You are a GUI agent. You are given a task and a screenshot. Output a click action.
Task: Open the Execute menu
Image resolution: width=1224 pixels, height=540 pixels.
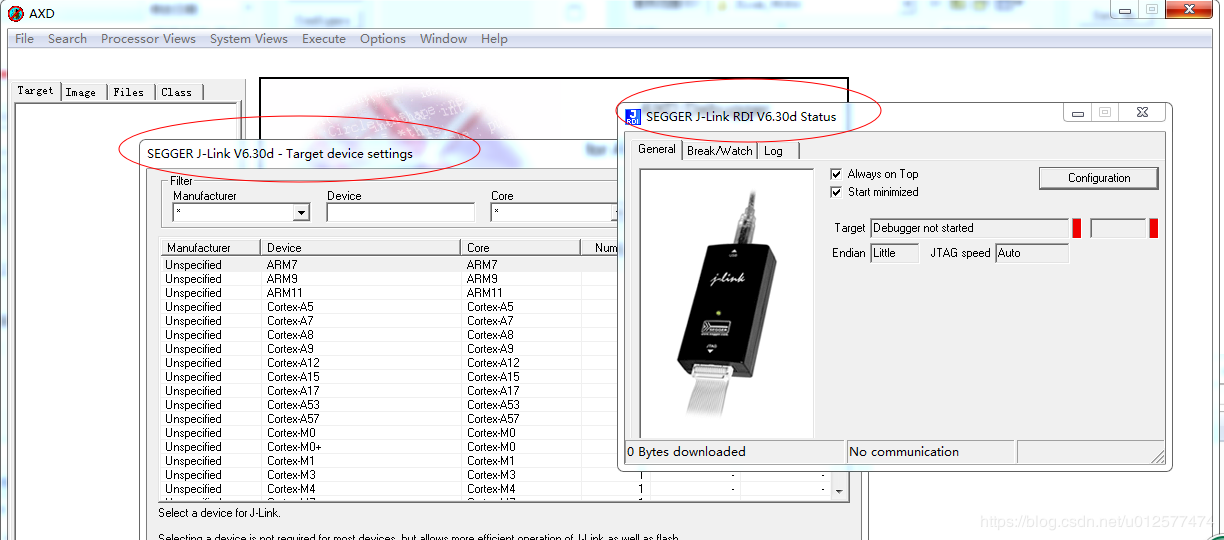(324, 39)
